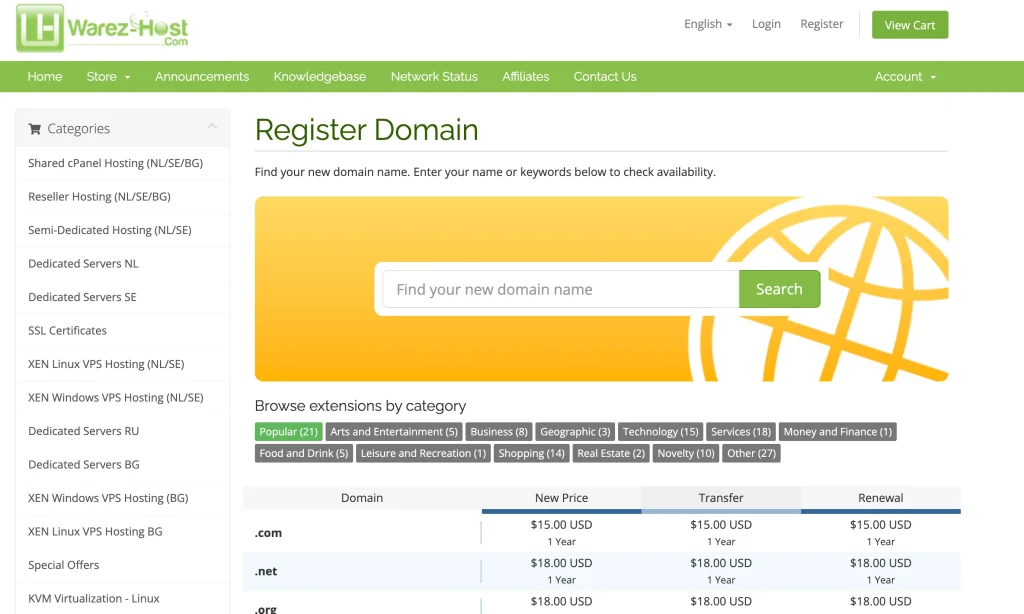Open the Special Offers category

62,565
